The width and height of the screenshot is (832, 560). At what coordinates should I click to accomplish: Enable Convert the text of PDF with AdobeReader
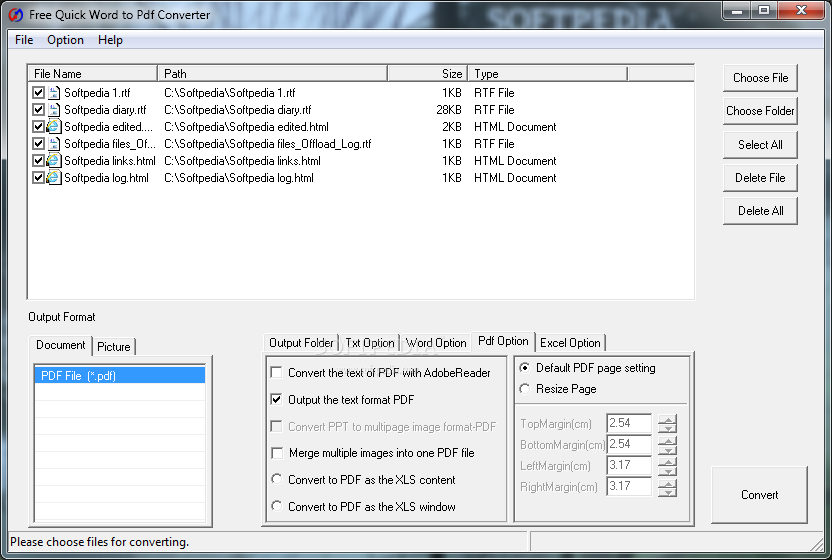click(x=276, y=373)
